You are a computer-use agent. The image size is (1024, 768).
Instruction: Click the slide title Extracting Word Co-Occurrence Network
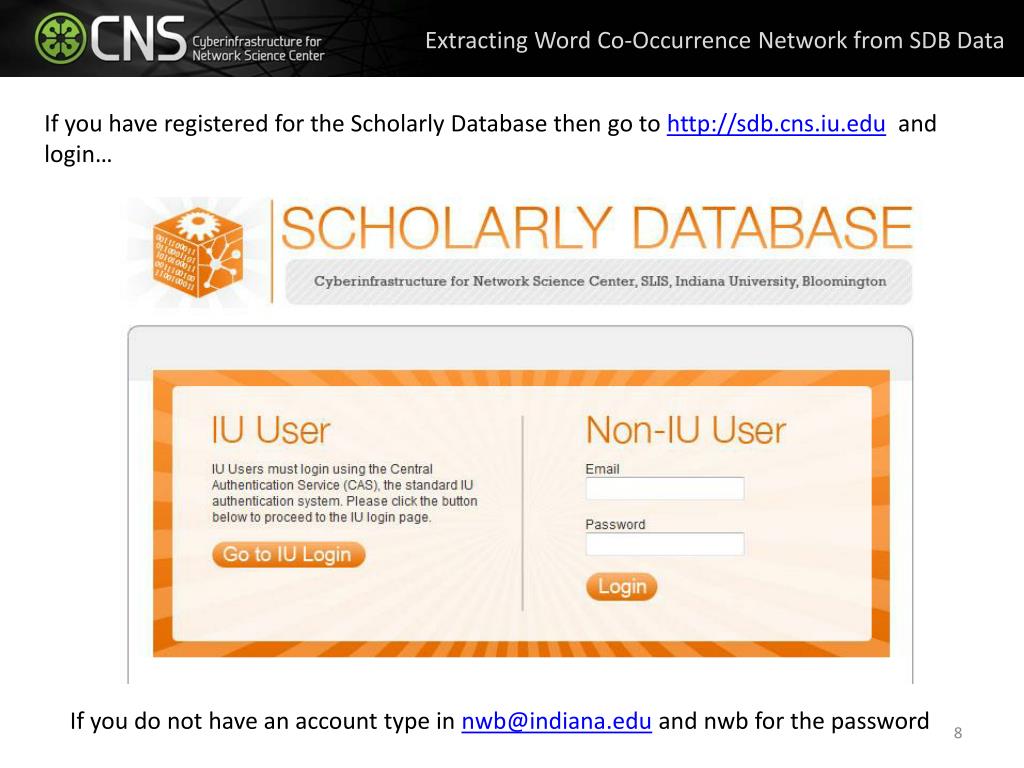(714, 40)
